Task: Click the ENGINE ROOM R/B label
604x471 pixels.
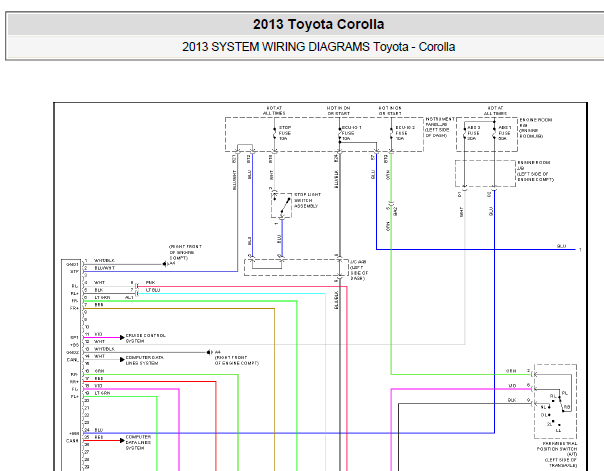Action: tap(535, 128)
